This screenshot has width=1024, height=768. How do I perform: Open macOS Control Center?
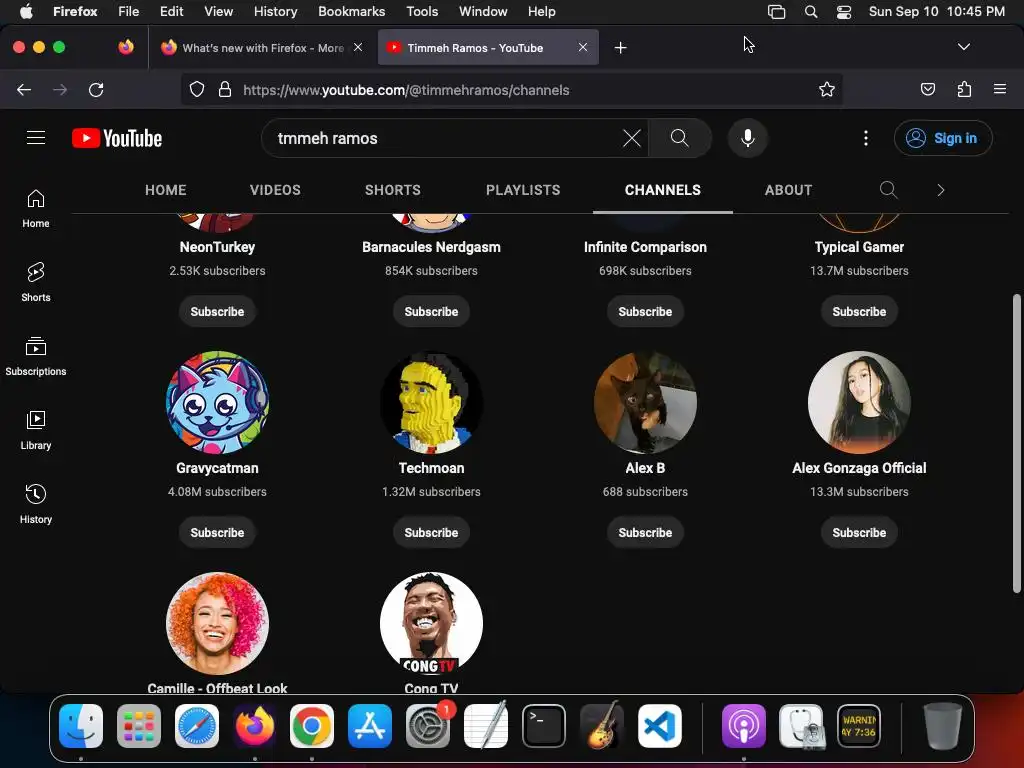click(844, 12)
